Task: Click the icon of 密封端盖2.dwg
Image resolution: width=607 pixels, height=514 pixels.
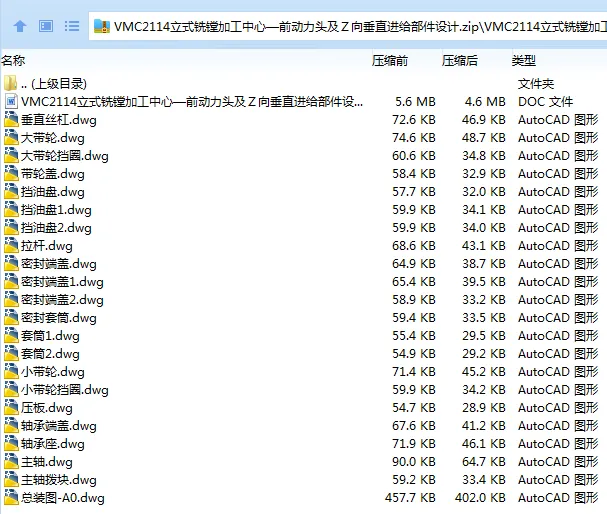Action: (11, 300)
